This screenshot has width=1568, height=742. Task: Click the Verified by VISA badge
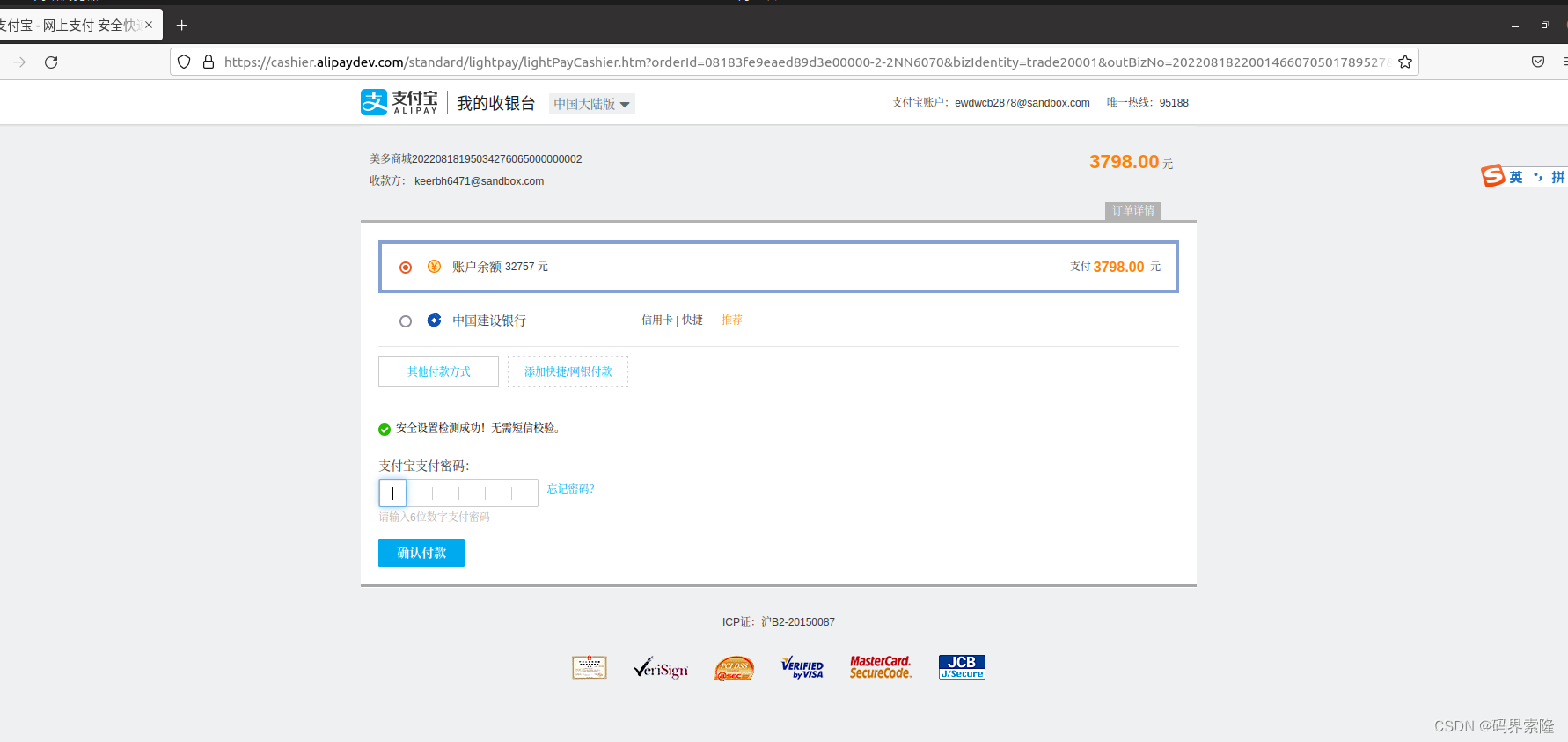802,668
